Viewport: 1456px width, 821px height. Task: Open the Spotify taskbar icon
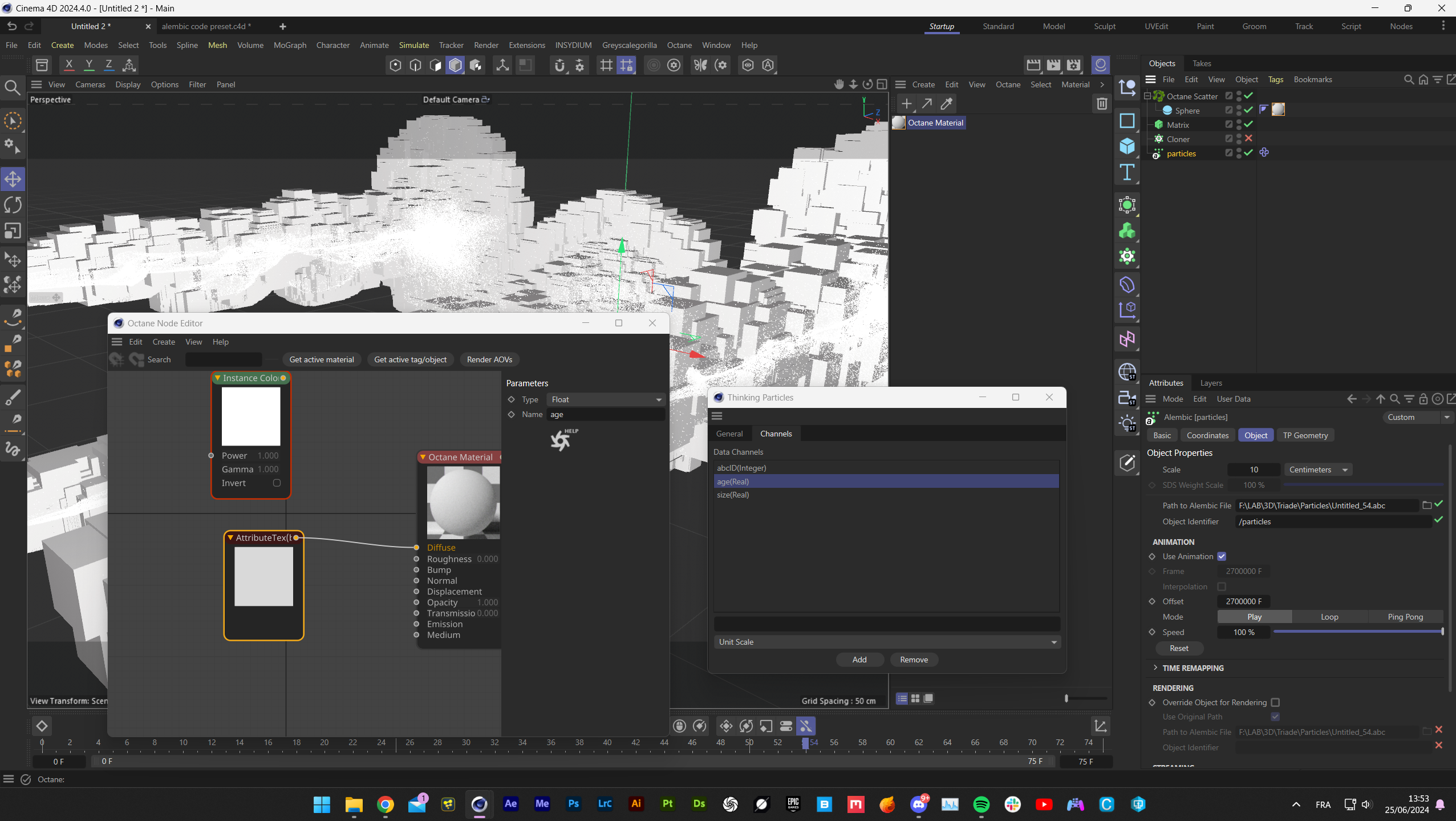pos(981,804)
